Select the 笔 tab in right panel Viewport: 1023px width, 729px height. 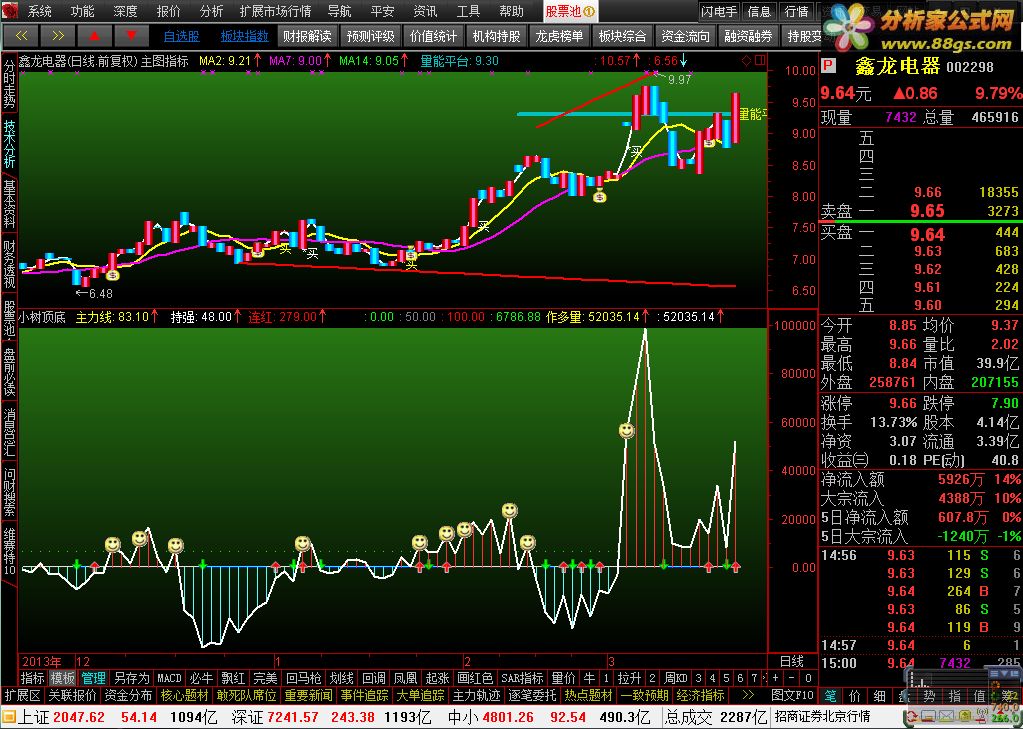(x=831, y=696)
